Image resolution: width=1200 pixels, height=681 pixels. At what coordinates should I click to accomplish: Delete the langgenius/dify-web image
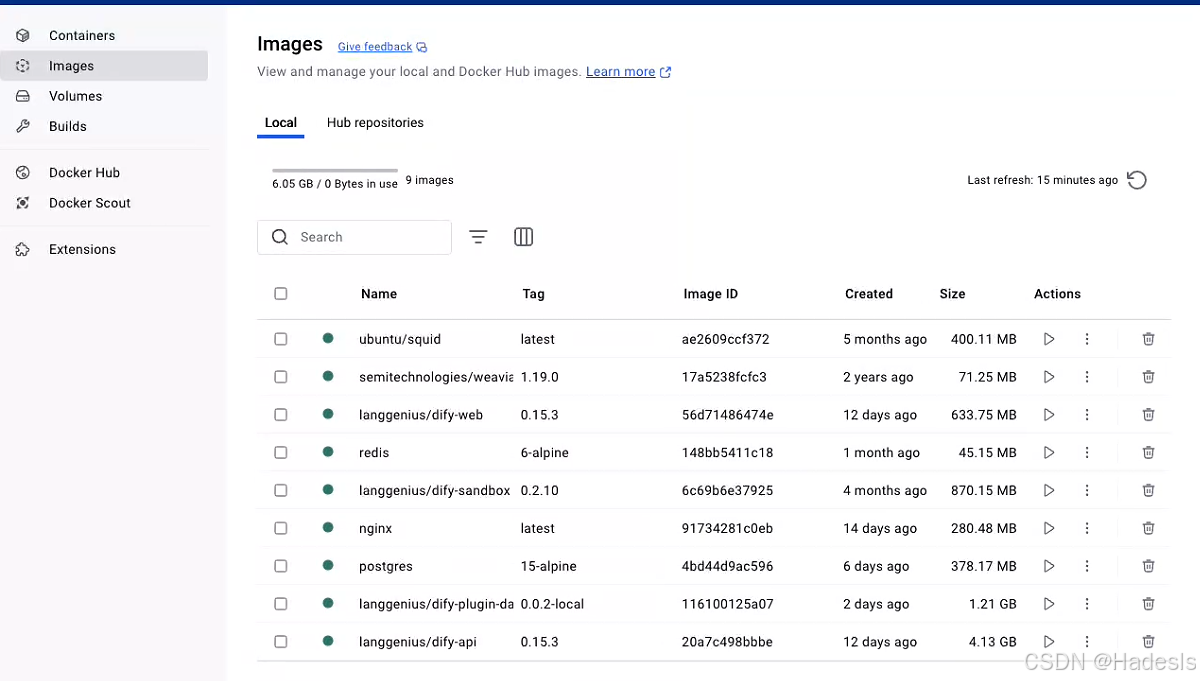[x=1148, y=415]
